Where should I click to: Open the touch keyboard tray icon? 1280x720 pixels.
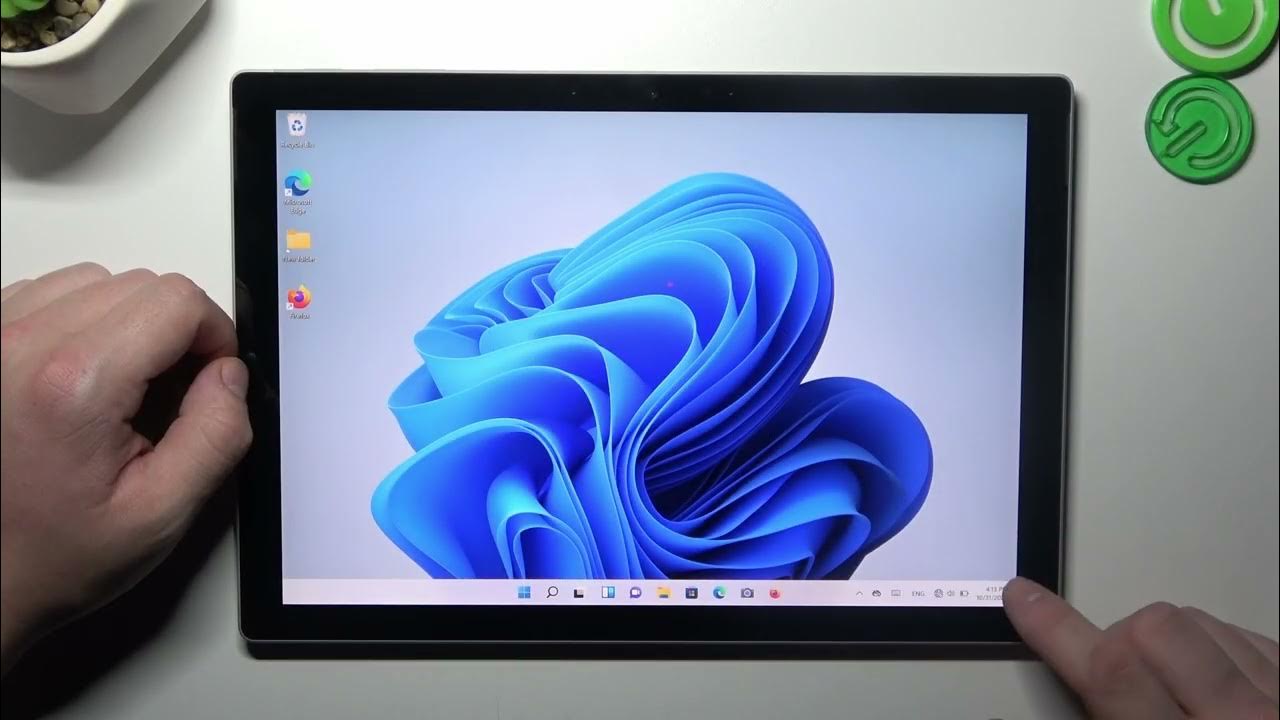[x=895, y=593]
